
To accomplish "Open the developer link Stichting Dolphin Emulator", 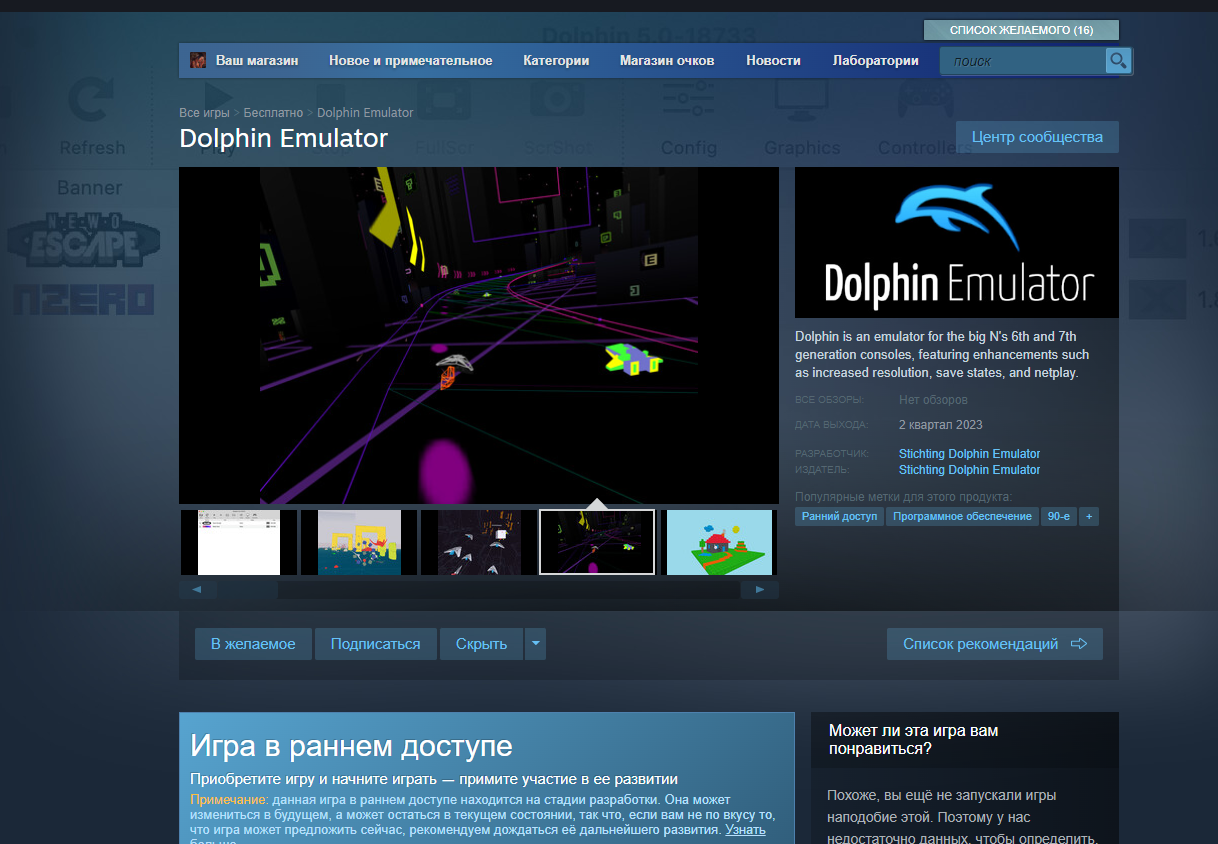I will coord(969,454).
